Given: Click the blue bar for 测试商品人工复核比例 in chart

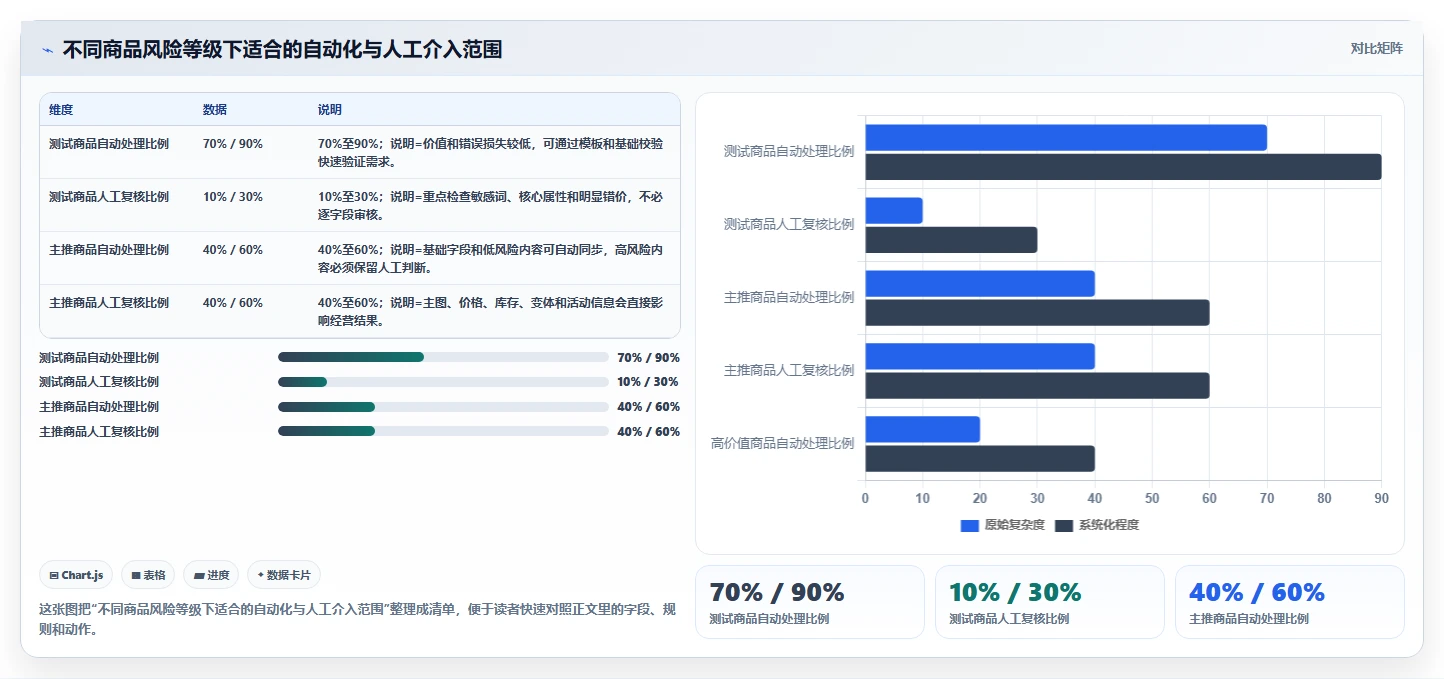Looking at the screenshot, I should 894,211.
